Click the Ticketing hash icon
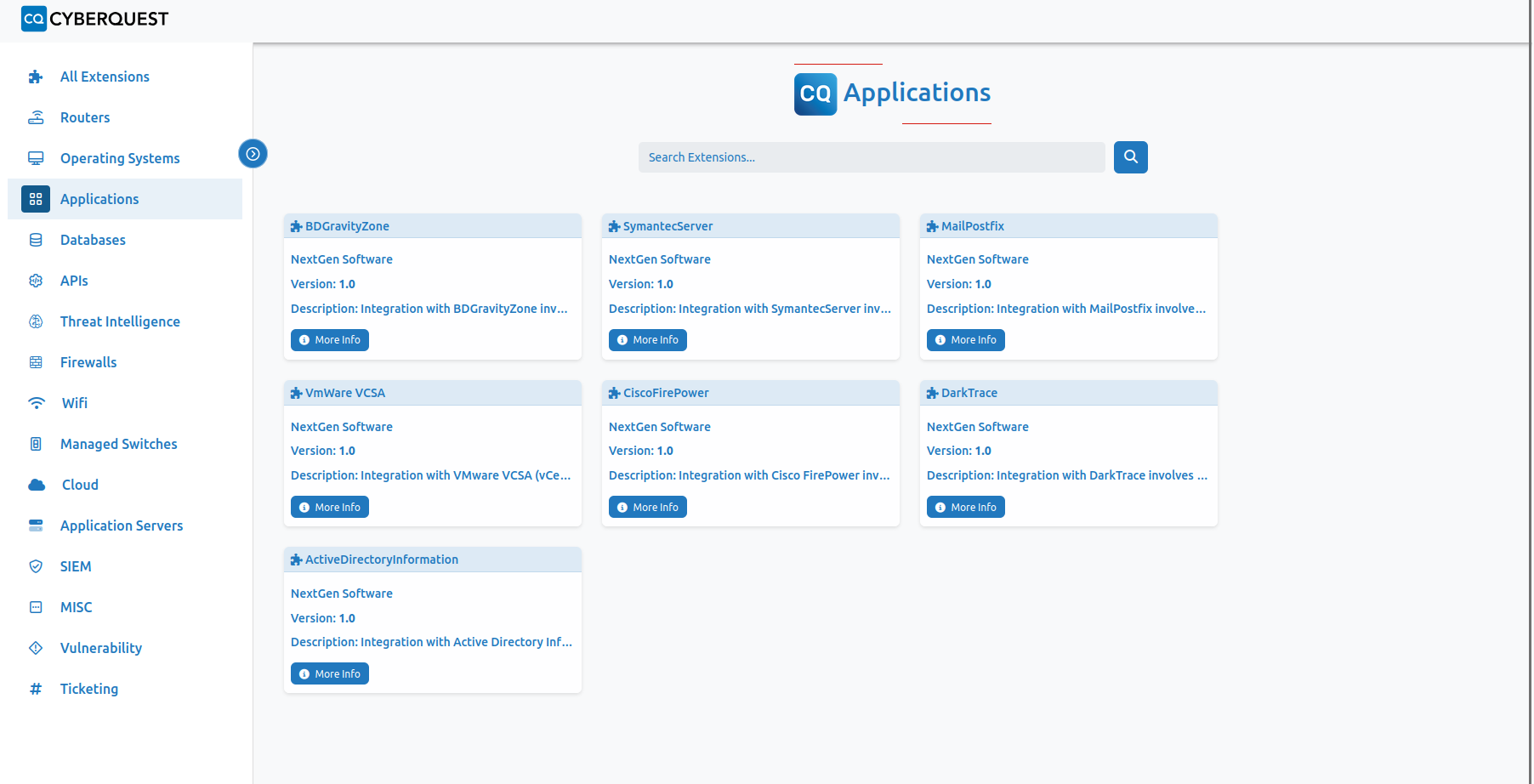The width and height of the screenshot is (1534, 784). [36, 689]
